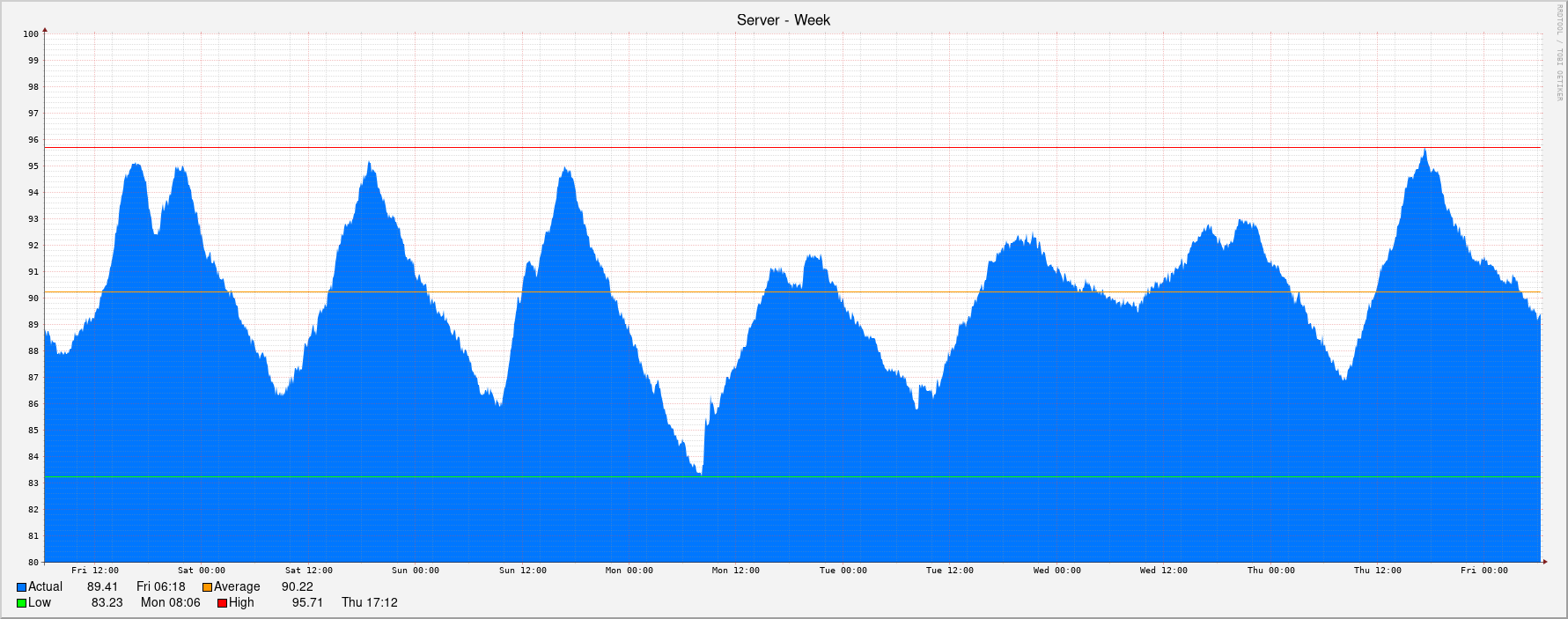Click the "Mon 08:06" Low timestamp text
Screen dimensions: 1568x619
pyautogui.click(x=170, y=603)
